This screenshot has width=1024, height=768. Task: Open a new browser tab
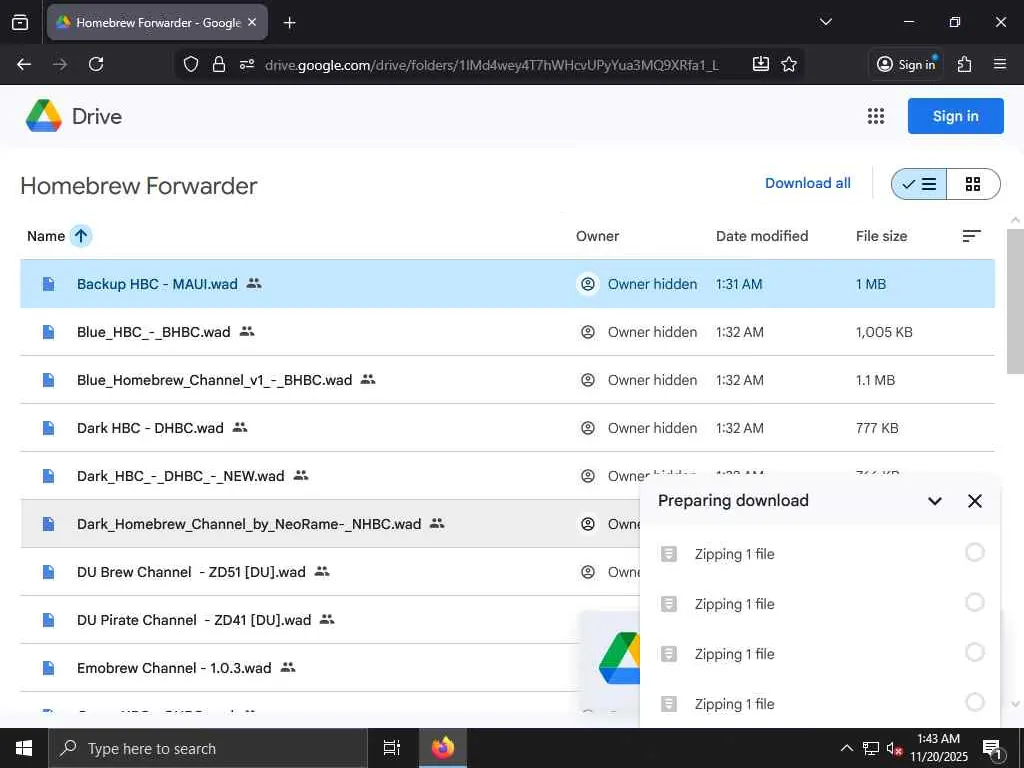pos(289,23)
